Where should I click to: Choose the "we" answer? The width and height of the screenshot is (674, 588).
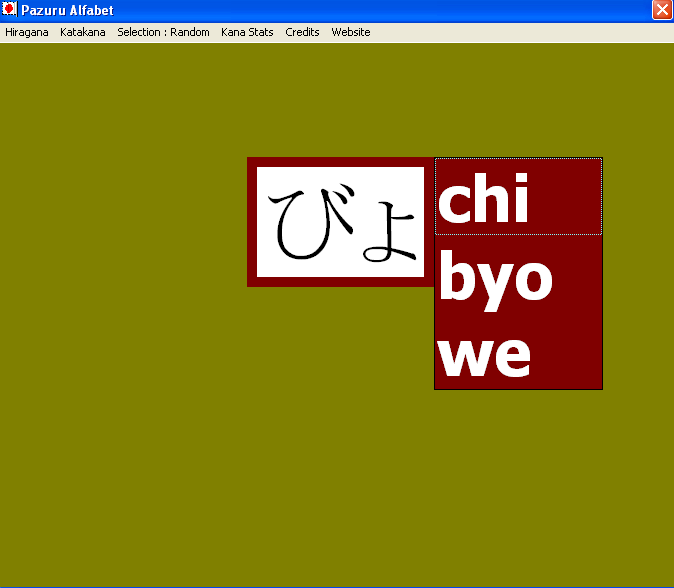[518, 351]
